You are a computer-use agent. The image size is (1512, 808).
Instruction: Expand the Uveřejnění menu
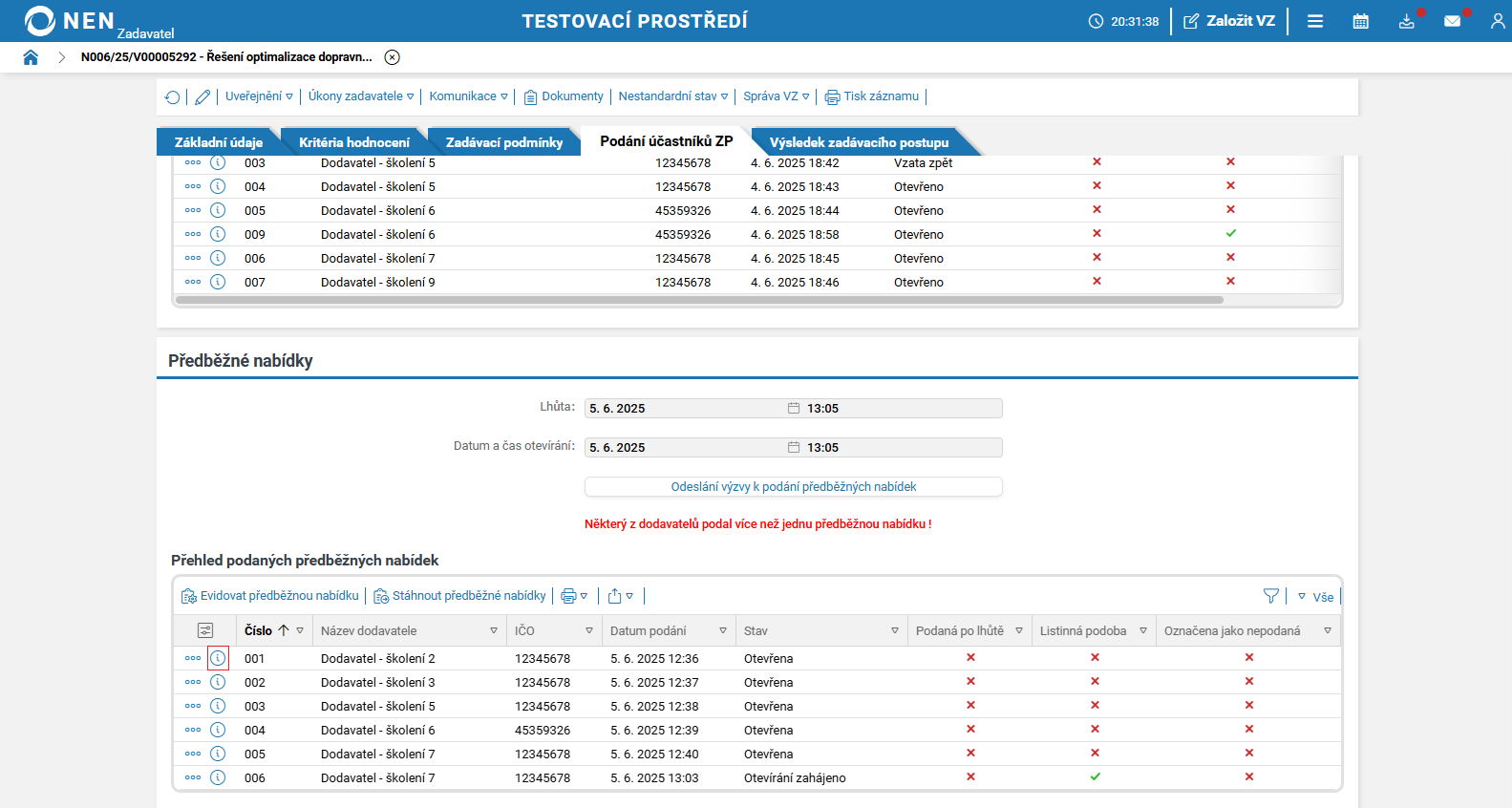pyautogui.click(x=259, y=96)
